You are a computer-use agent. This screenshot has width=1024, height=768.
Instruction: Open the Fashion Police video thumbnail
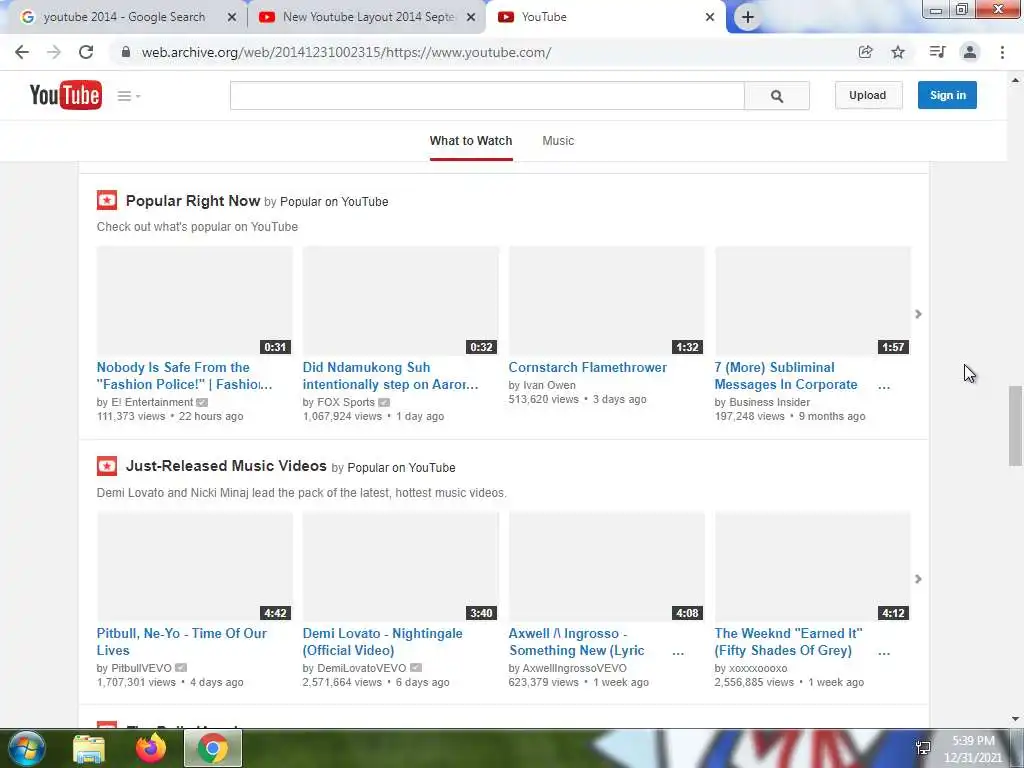[x=195, y=301]
